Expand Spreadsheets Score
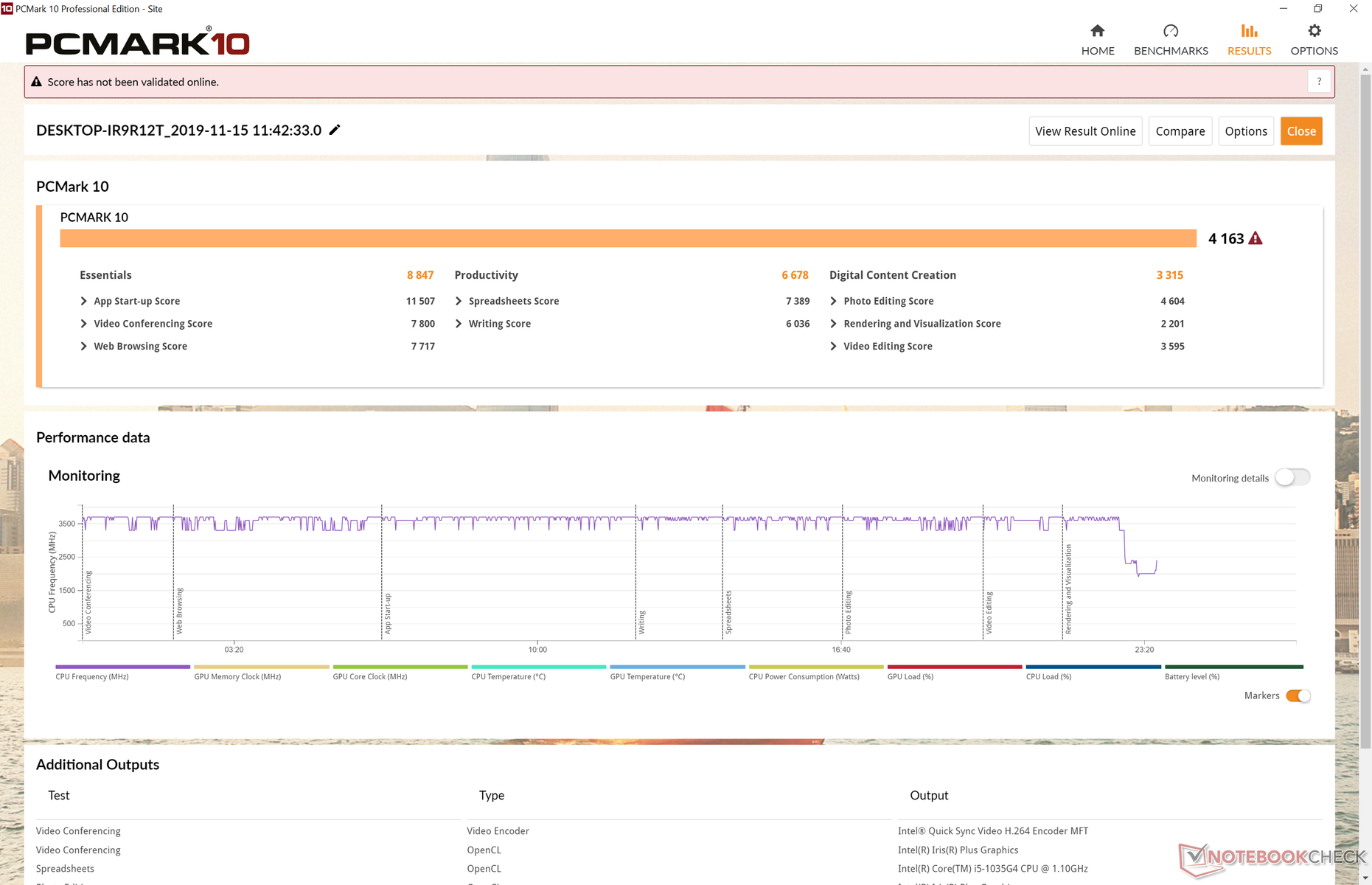 pyautogui.click(x=459, y=301)
